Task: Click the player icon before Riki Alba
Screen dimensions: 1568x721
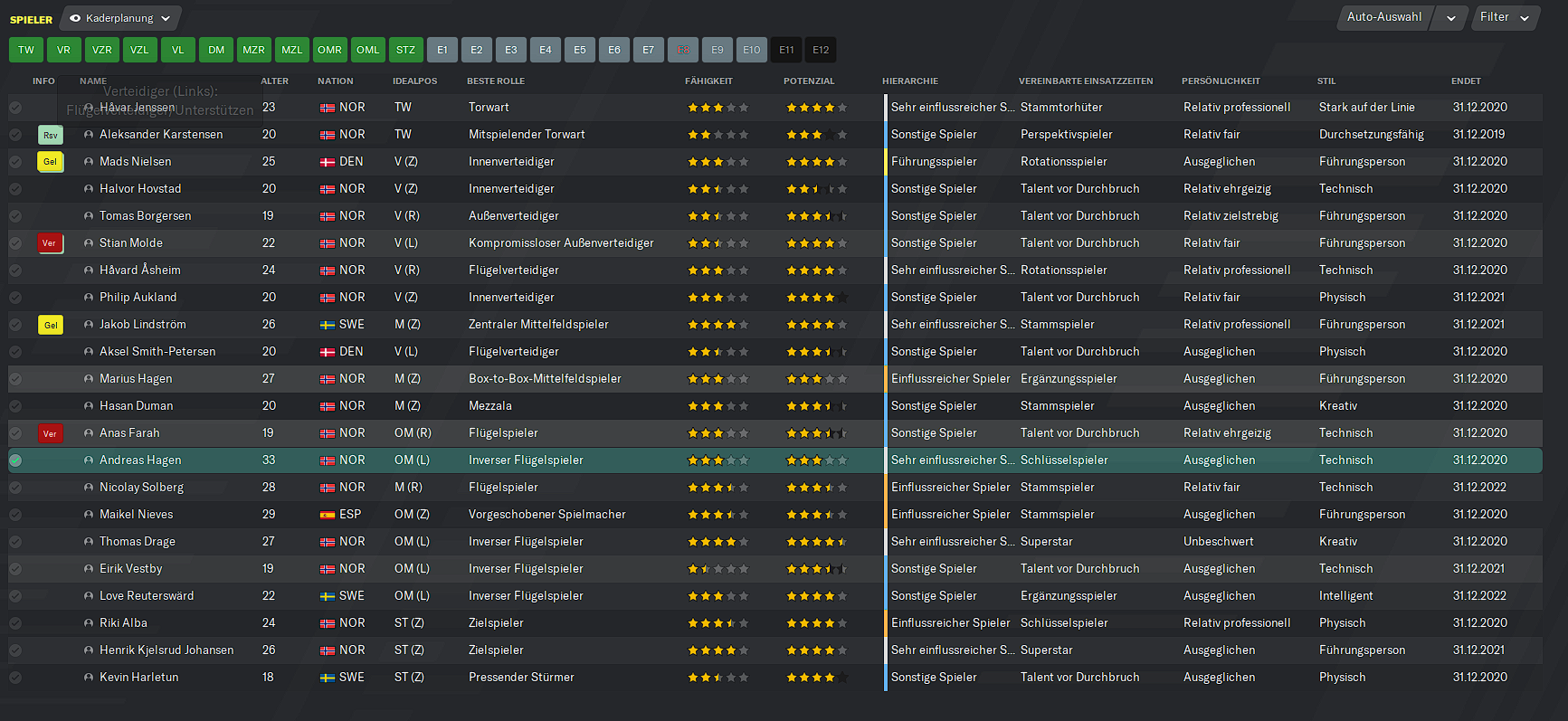Action: 89,623
